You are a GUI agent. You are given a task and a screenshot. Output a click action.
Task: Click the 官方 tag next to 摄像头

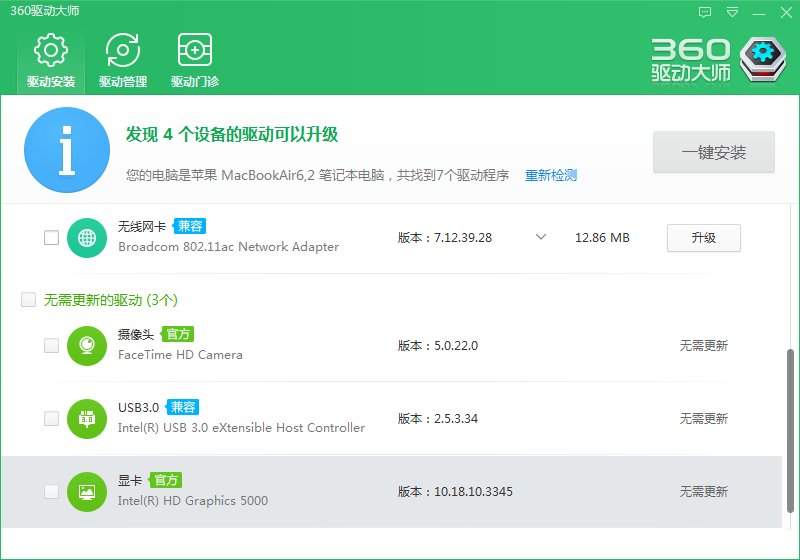coord(178,334)
